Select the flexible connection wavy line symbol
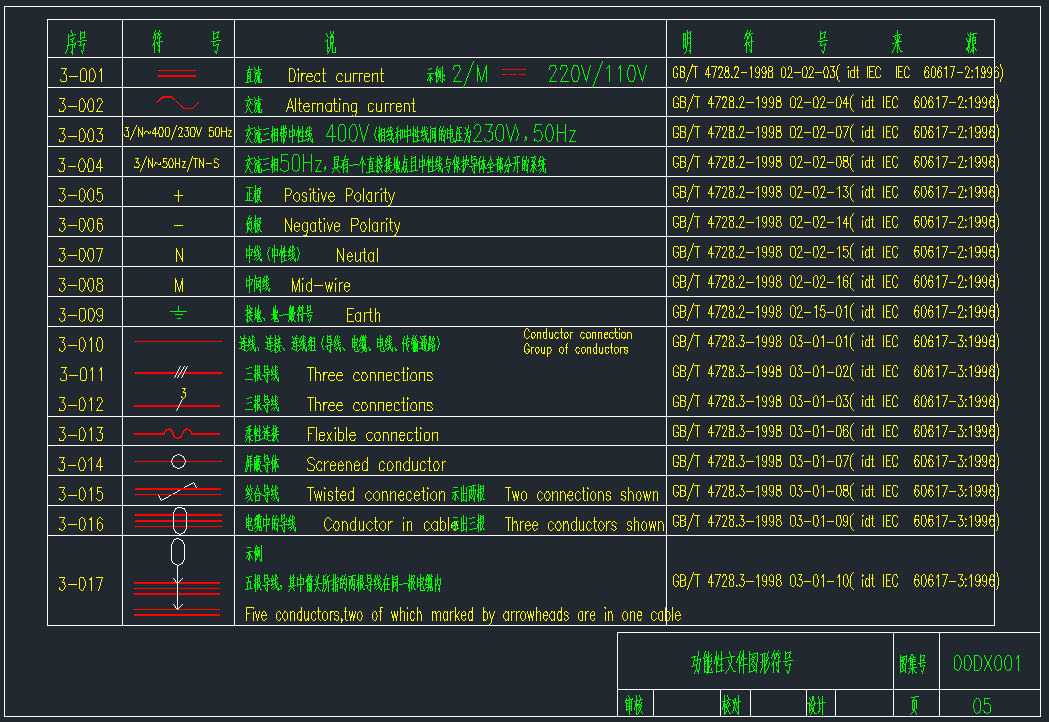1049x722 pixels. coord(178,434)
